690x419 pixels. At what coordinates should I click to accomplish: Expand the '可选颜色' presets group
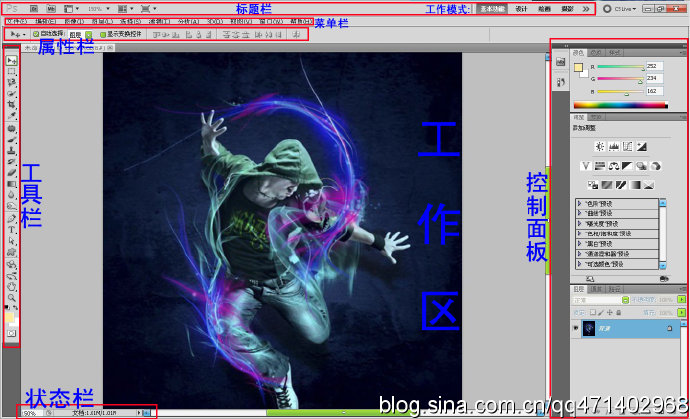(x=580, y=264)
